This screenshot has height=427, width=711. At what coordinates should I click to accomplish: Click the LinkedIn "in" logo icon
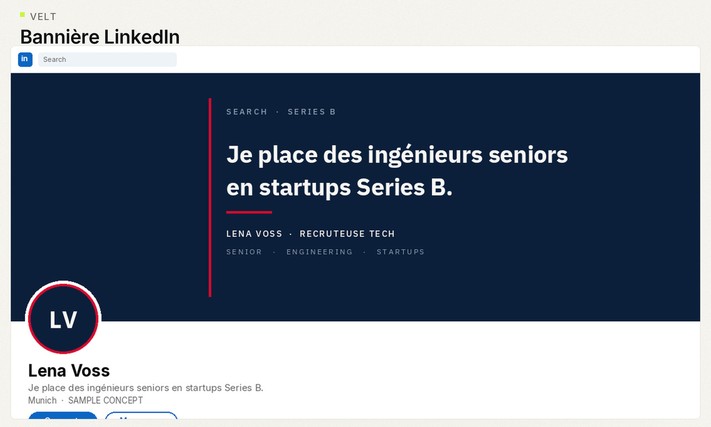pos(25,59)
